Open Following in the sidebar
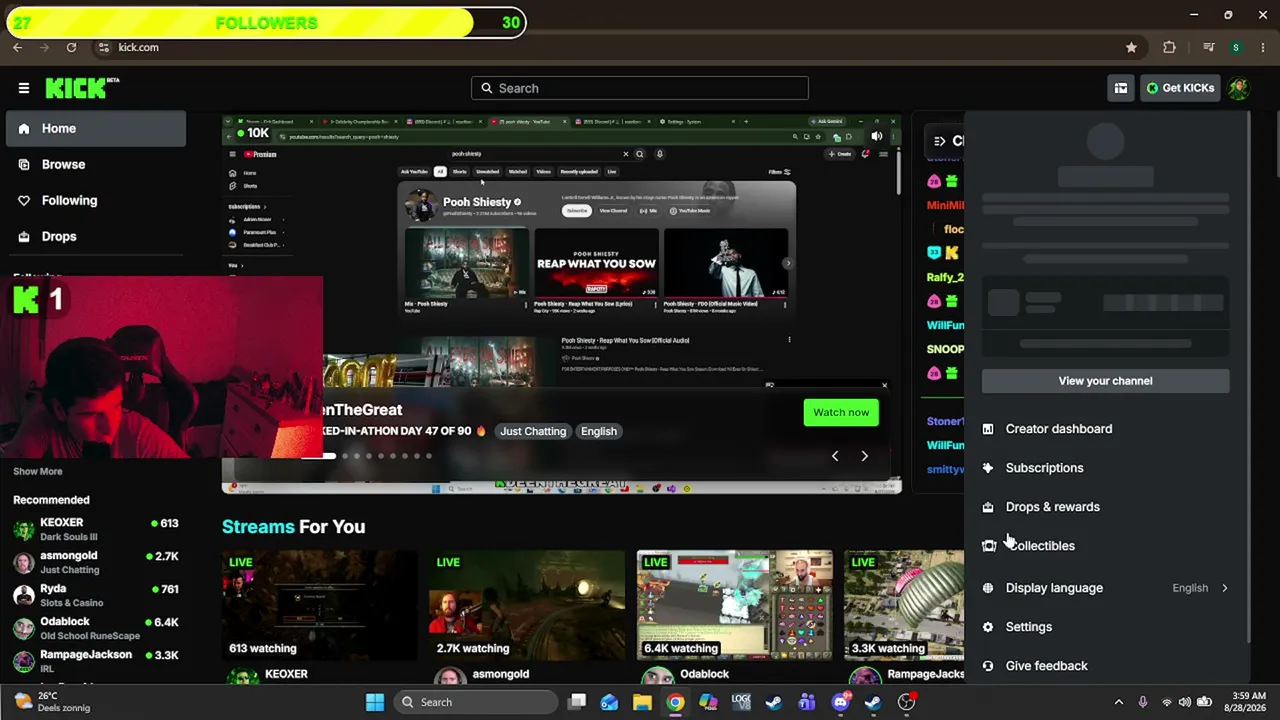This screenshot has height=720, width=1280. pyautogui.click(x=95, y=200)
